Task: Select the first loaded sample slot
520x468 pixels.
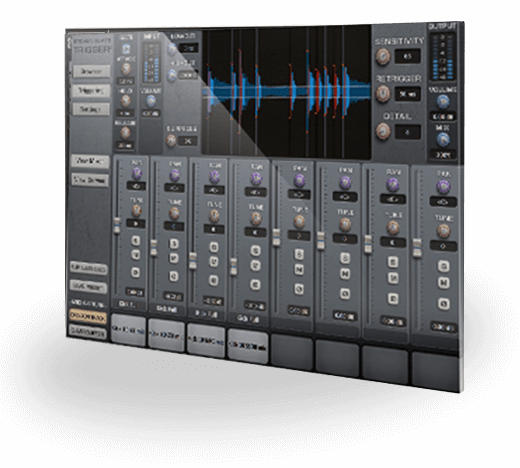Action: point(128,330)
